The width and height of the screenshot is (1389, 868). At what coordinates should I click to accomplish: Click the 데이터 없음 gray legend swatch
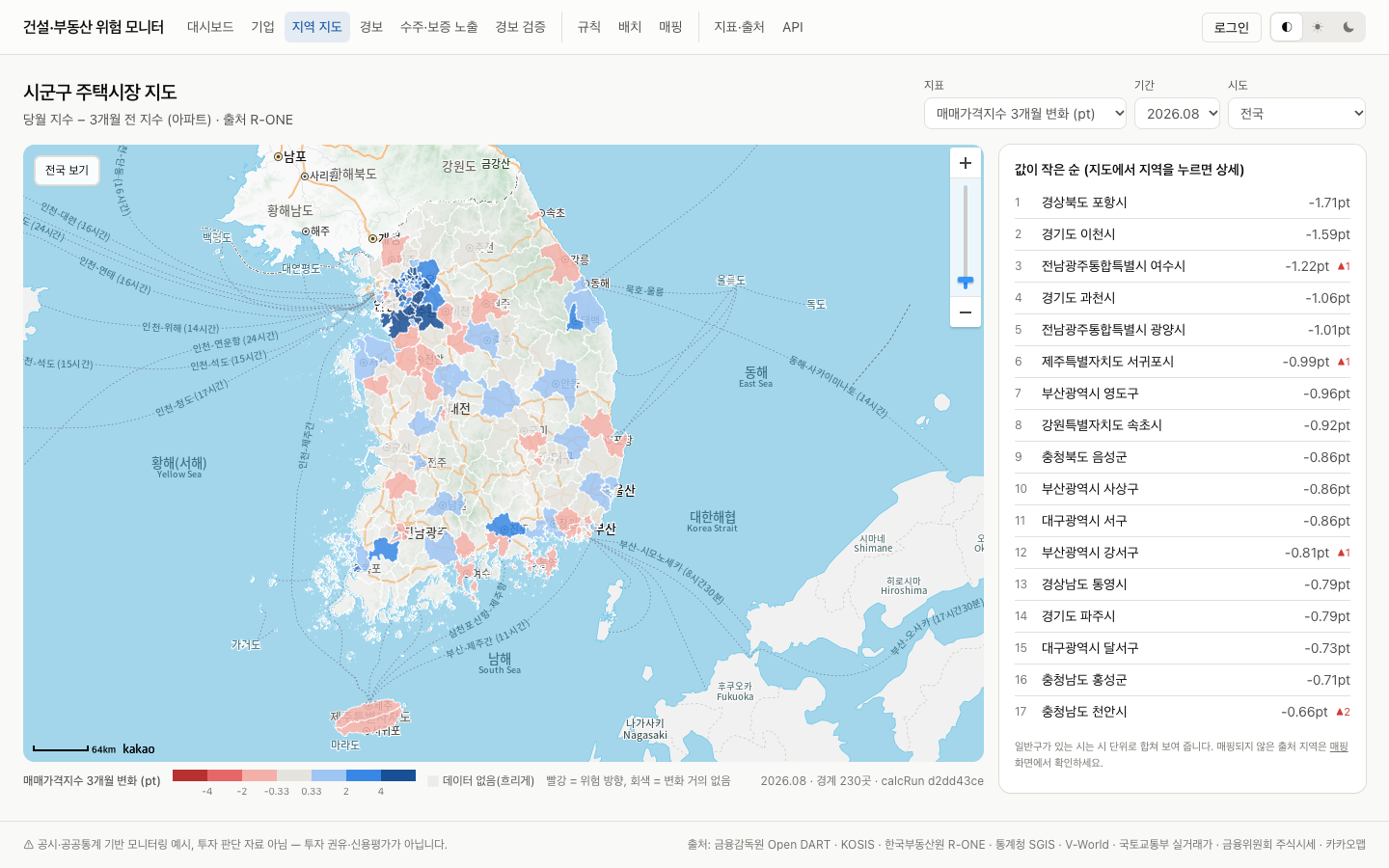click(433, 781)
